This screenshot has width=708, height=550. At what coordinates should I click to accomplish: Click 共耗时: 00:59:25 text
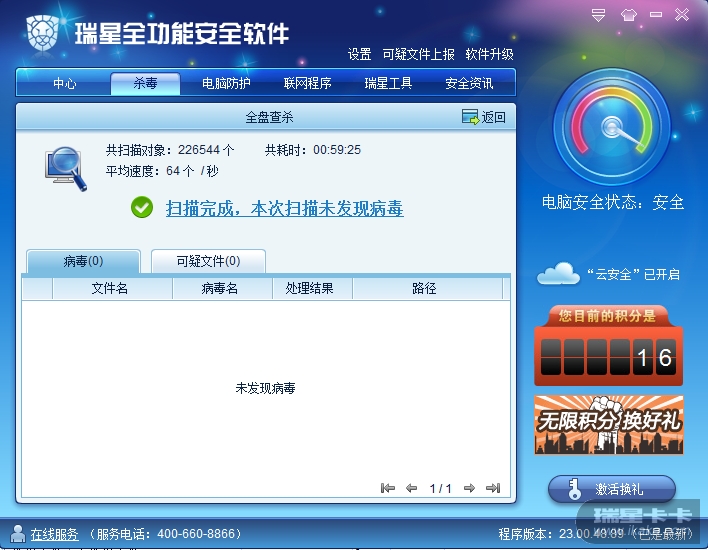312,150
